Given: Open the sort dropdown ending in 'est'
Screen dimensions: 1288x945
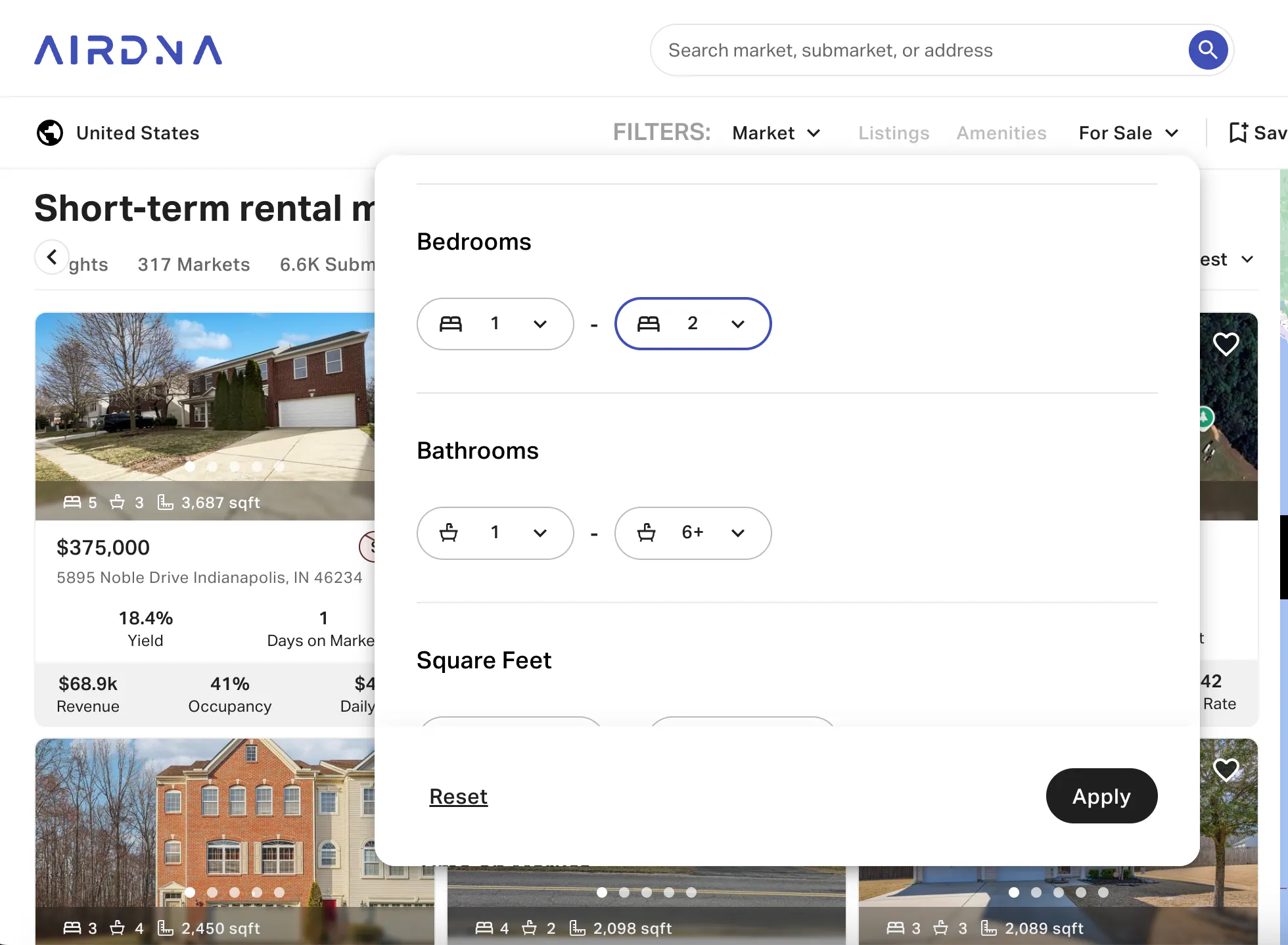Looking at the screenshot, I should 1227,259.
